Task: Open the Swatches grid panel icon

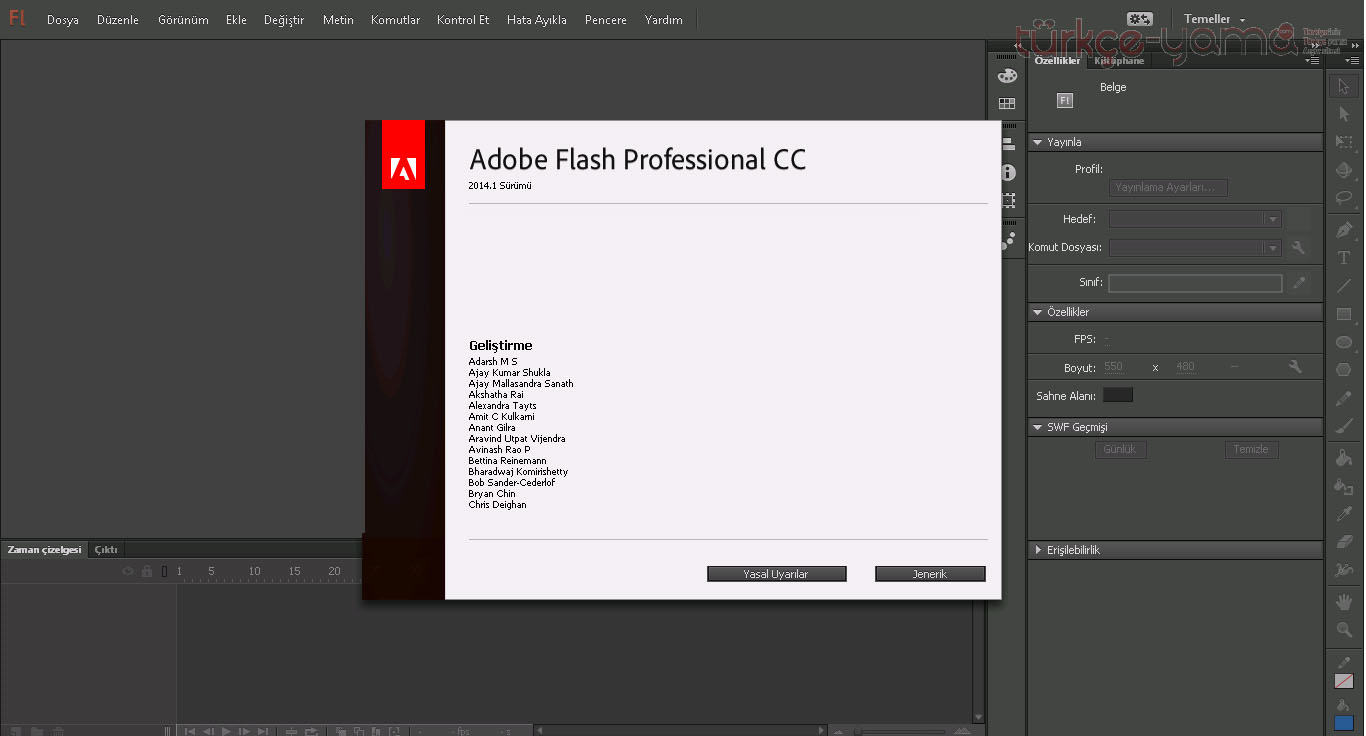Action: [1007, 103]
